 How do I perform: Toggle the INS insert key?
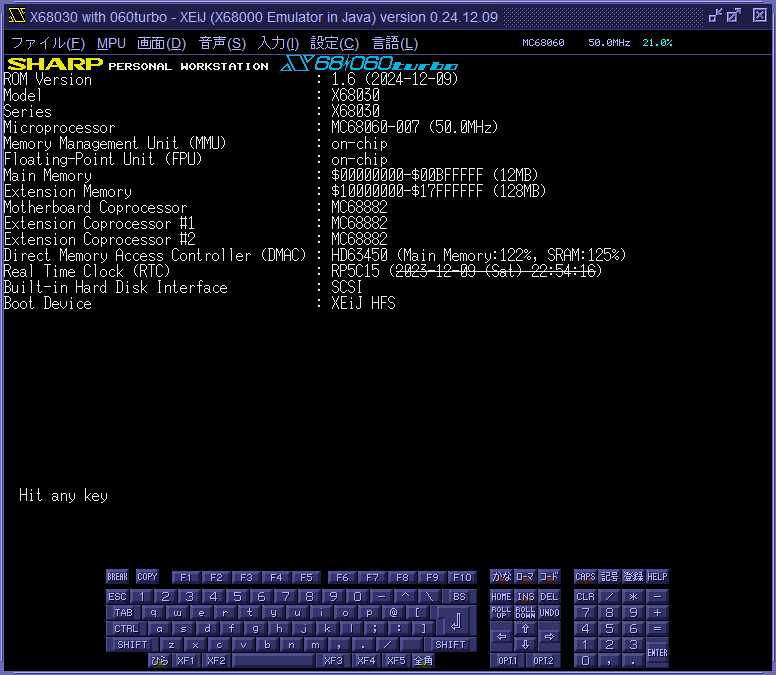pyautogui.click(x=525, y=597)
